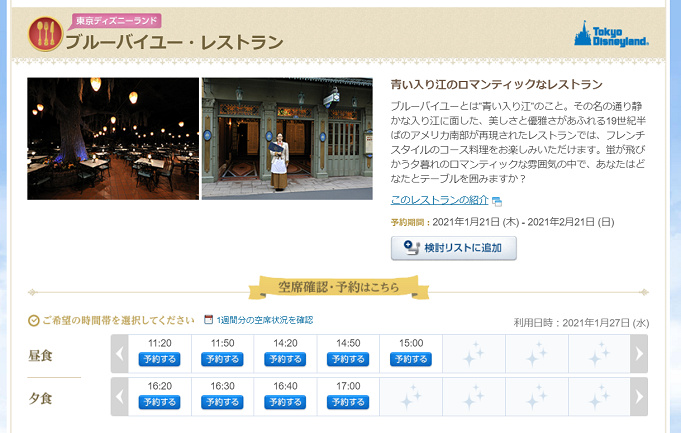This screenshot has width=681, height=433.
Task: Click the 昼食 row label
Action: (x=40, y=356)
